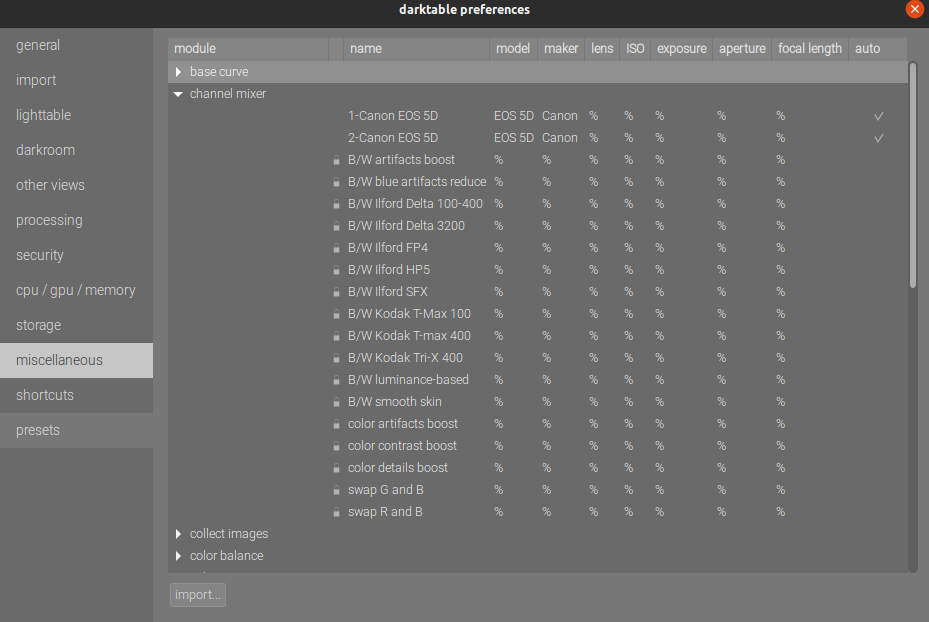This screenshot has height=622, width=929.
Task: Select the 2-Canon EOS 5D preset
Action: 393,138
